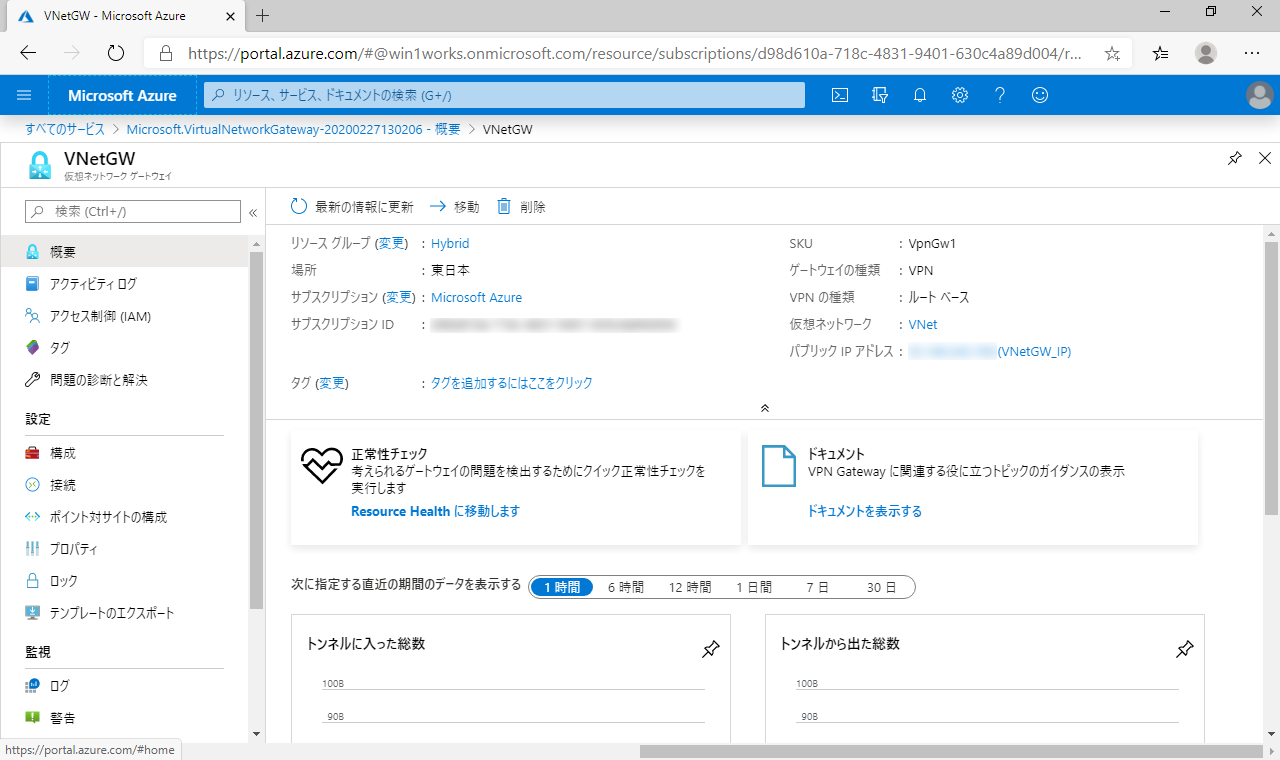Click the main content vertical scrollbar
This screenshot has height=760, width=1280.
pyautogui.click(x=1271, y=378)
